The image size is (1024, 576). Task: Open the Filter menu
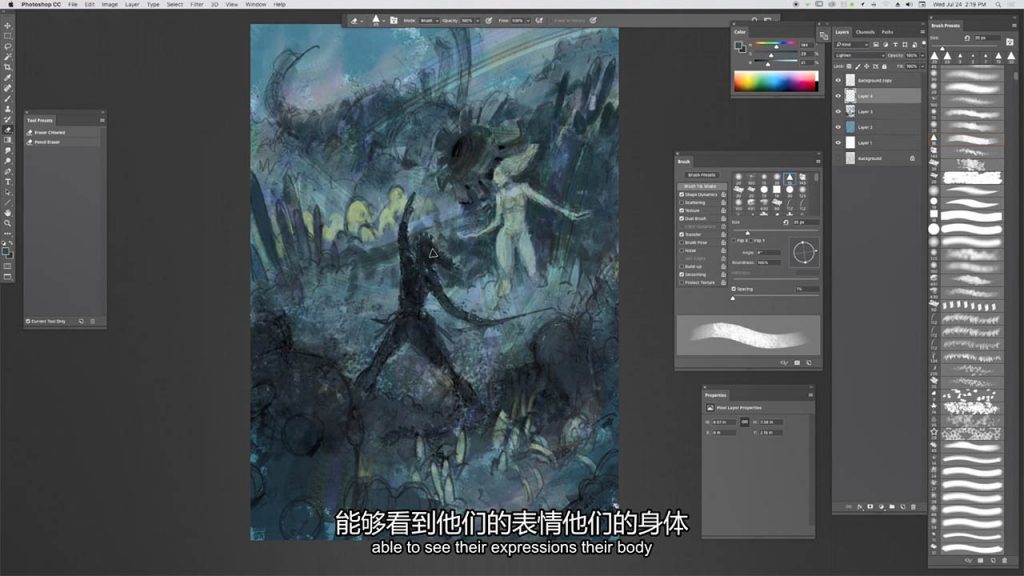[x=197, y=5]
